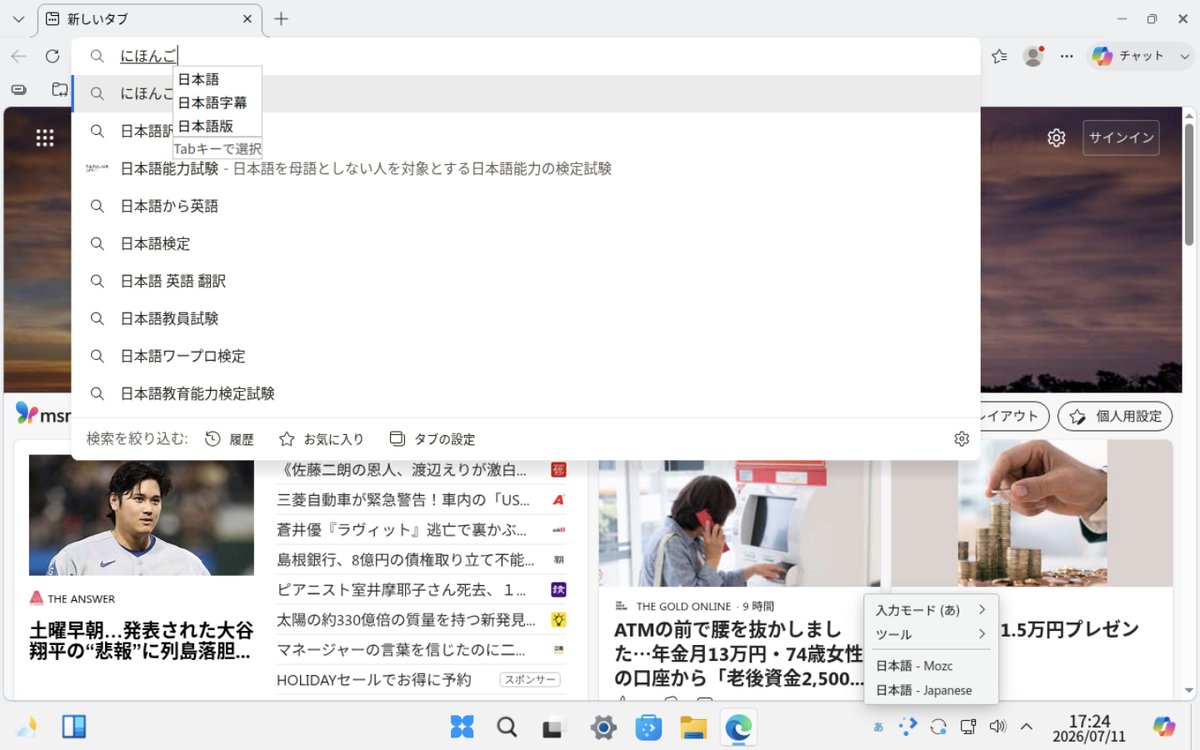Select suggestion 日本語能力試験
This screenshot has height=750, width=1200.
click(525, 169)
